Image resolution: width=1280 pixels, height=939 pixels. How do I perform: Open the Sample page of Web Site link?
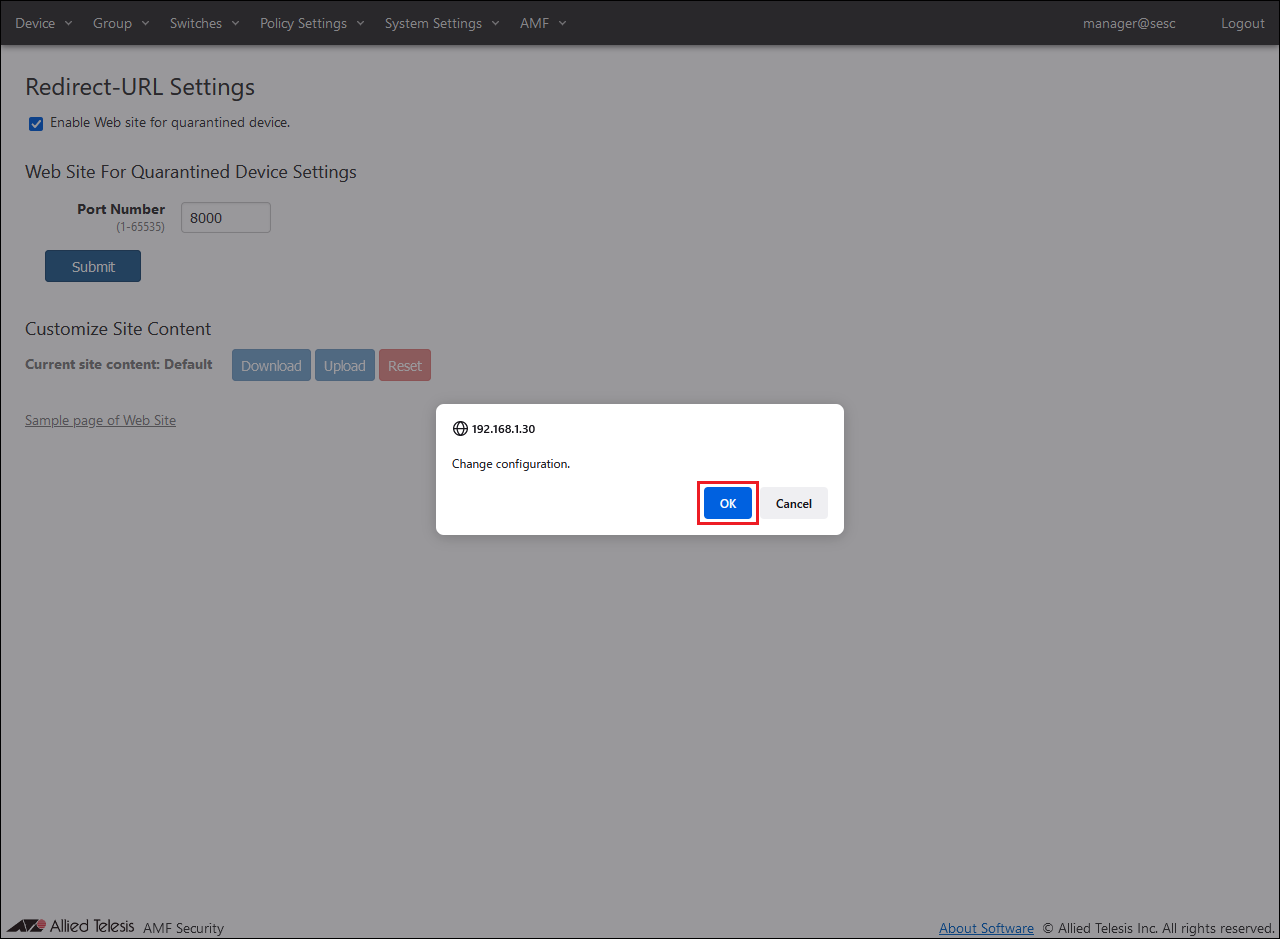(x=100, y=421)
